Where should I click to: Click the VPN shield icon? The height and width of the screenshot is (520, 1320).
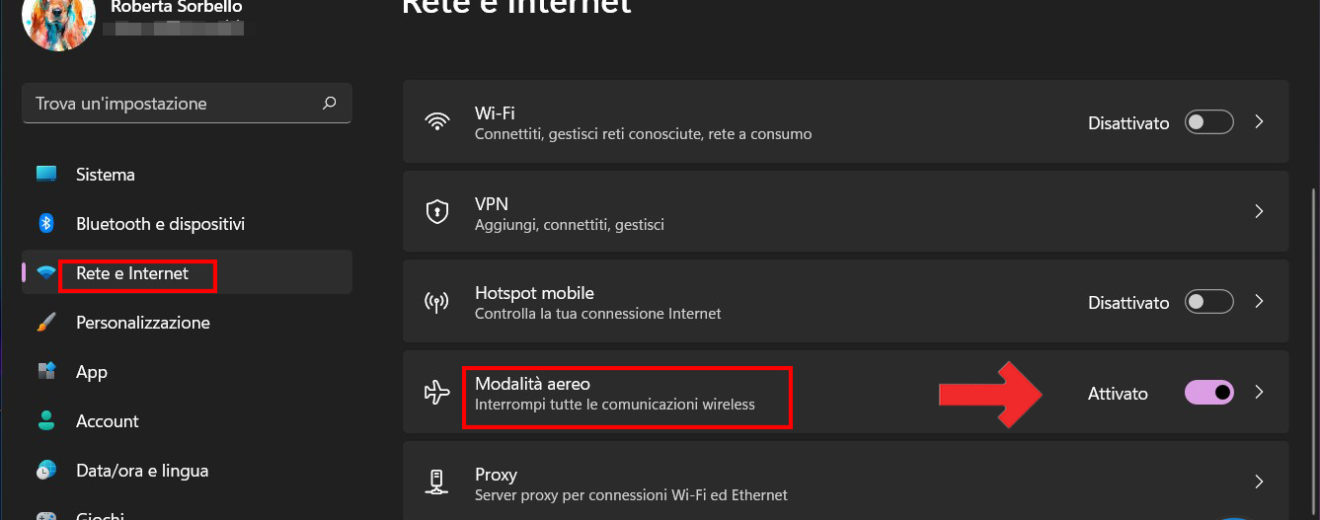pyautogui.click(x=437, y=212)
